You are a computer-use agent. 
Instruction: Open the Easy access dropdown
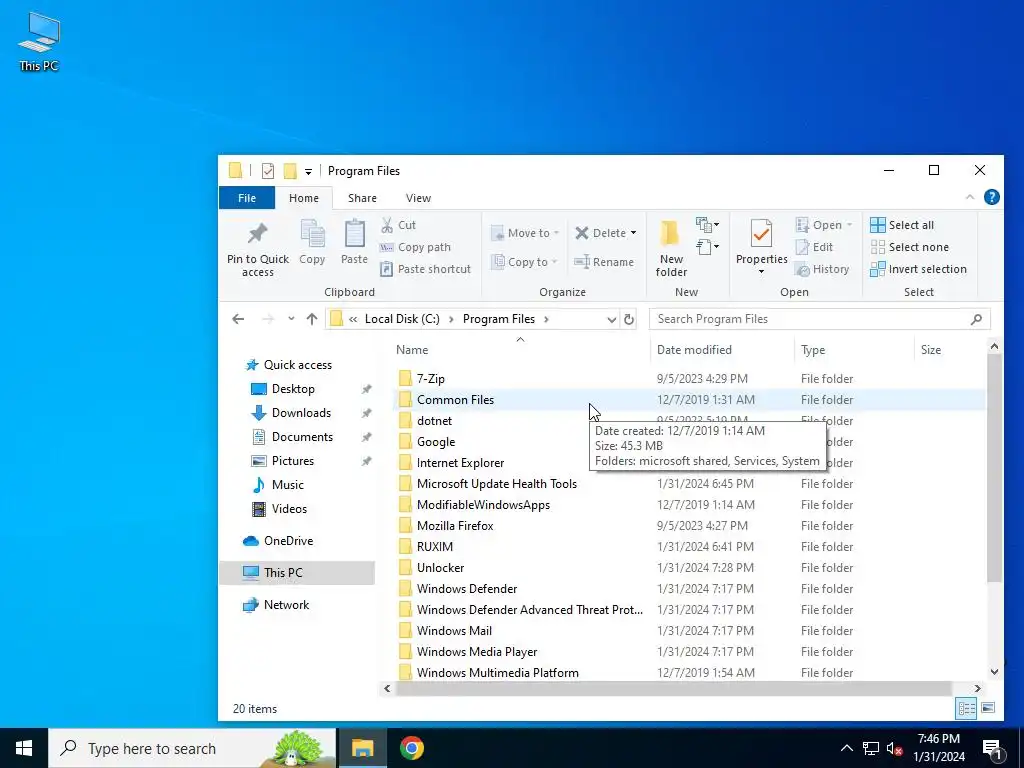click(x=707, y=246)
